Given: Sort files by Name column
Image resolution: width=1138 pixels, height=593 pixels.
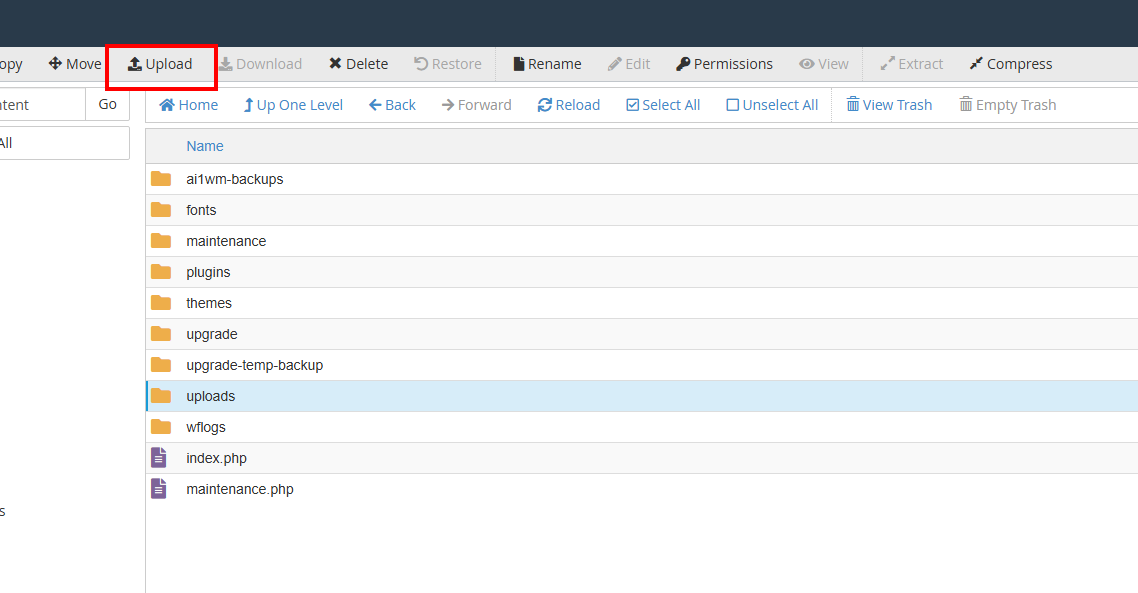Looking at the screenshot, I should [205, 146].
